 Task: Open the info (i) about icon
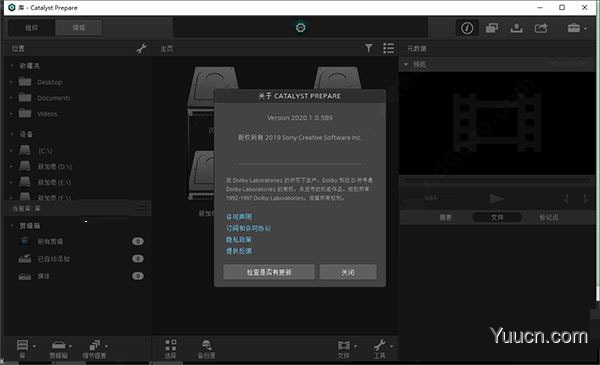click(x=467, y=28)
